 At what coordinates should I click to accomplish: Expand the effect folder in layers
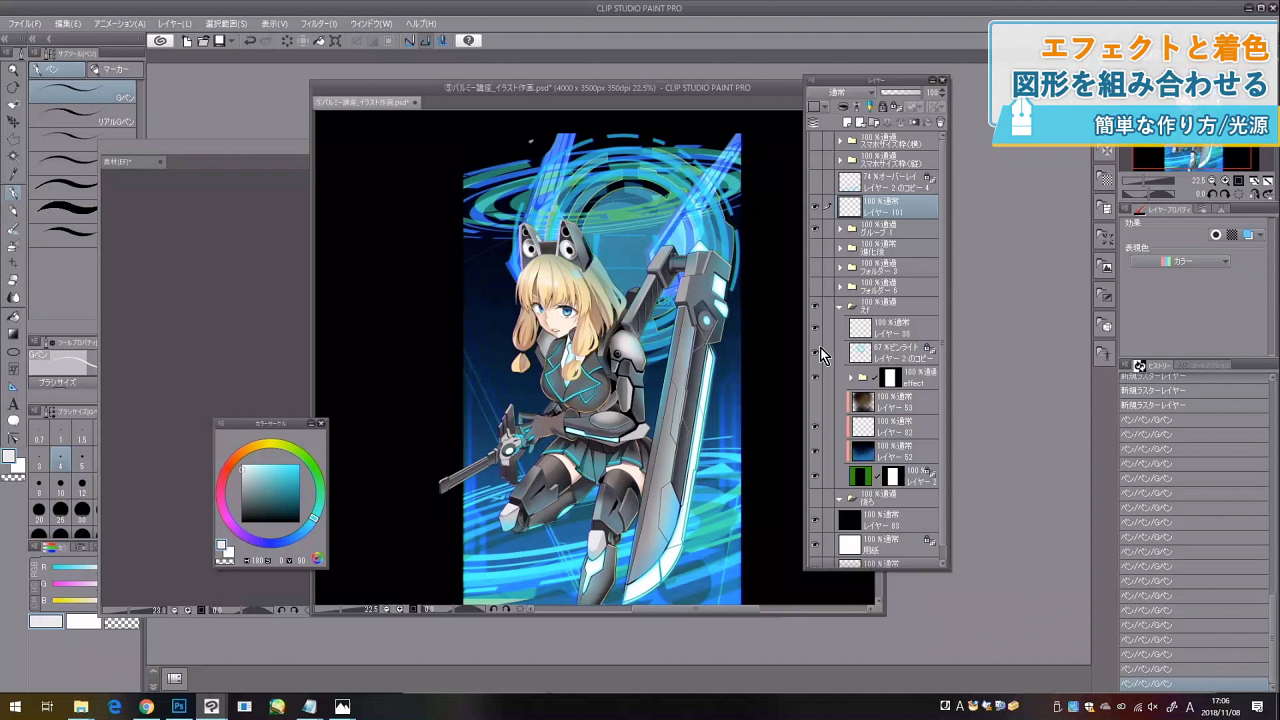[851, 378]
